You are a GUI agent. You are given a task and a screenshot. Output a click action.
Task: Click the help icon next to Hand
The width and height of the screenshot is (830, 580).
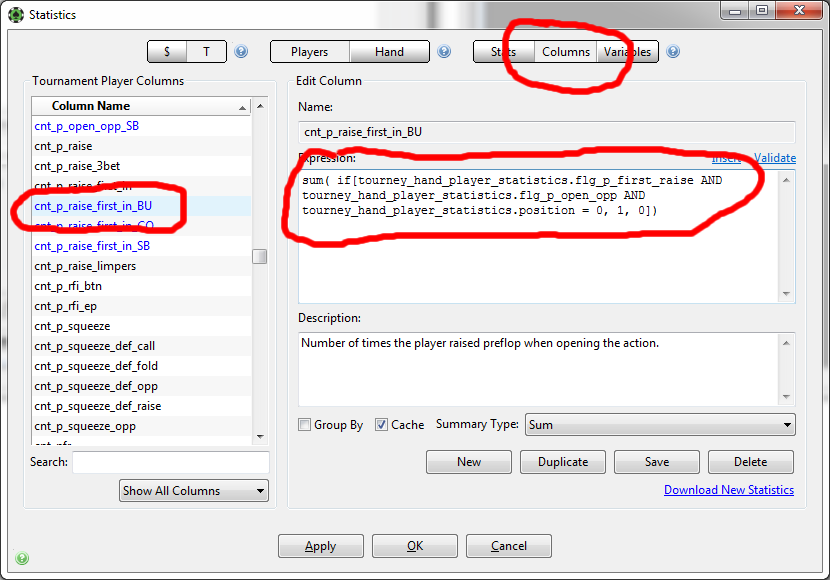pyautogui.click(x=444, y=51)
